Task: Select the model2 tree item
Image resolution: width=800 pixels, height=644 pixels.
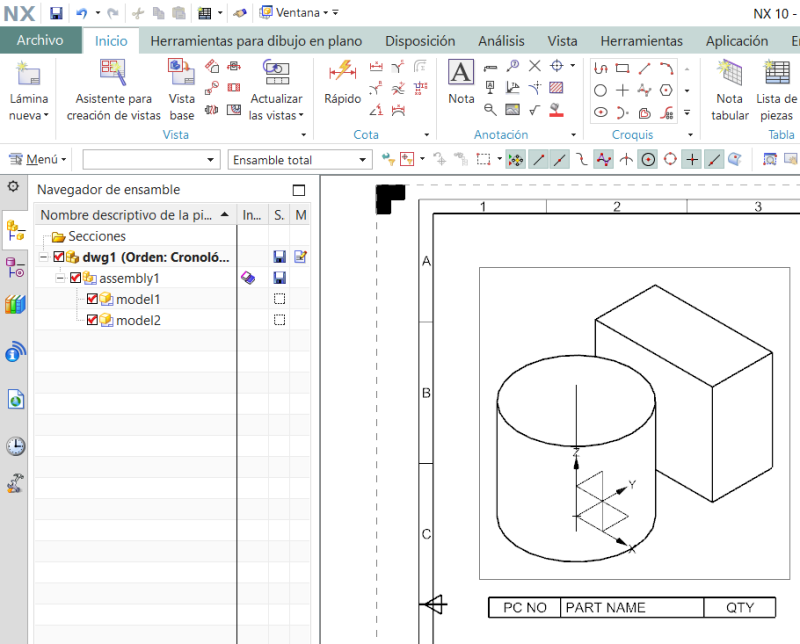Action: point(138,320)
